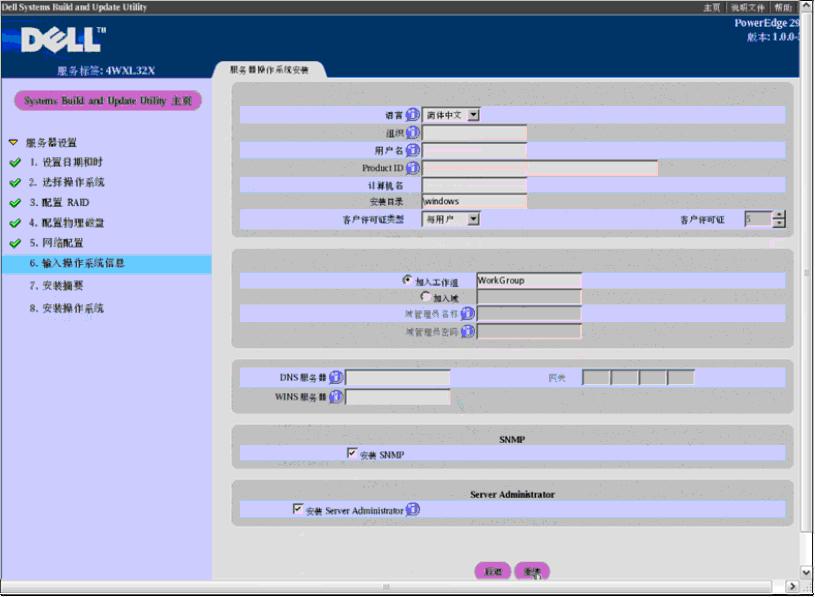This screenshot has width=815, height=597.
Task: Click the first 网关 octet box
Action: click(596, 377)
